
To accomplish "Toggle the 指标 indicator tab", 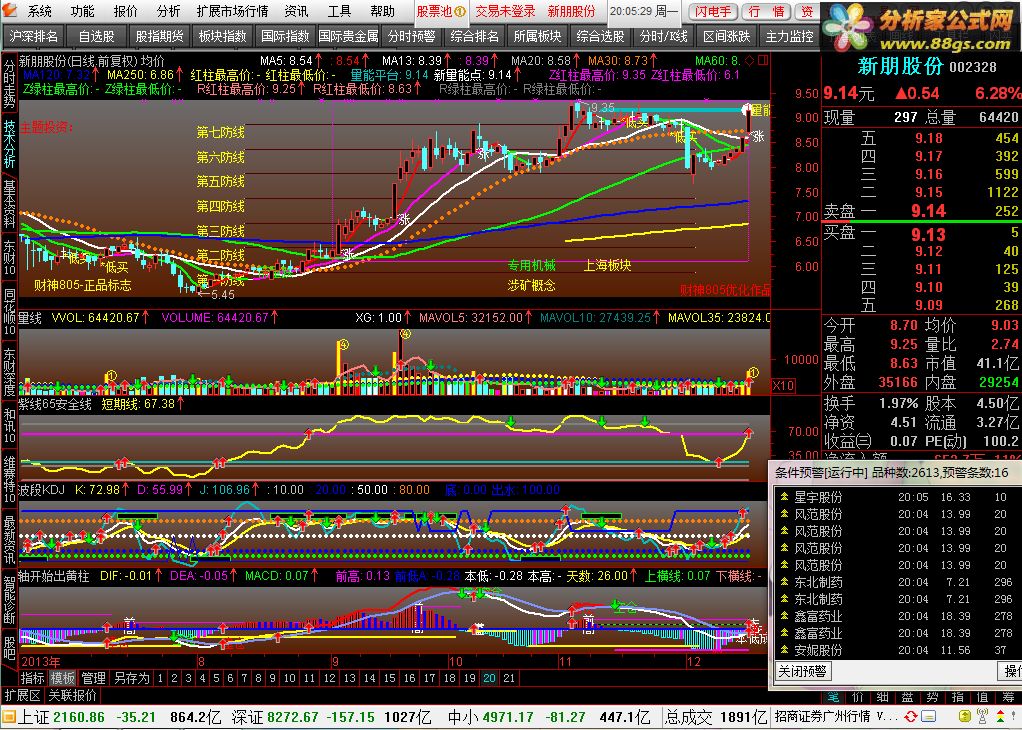I will [x=32, y=678].
